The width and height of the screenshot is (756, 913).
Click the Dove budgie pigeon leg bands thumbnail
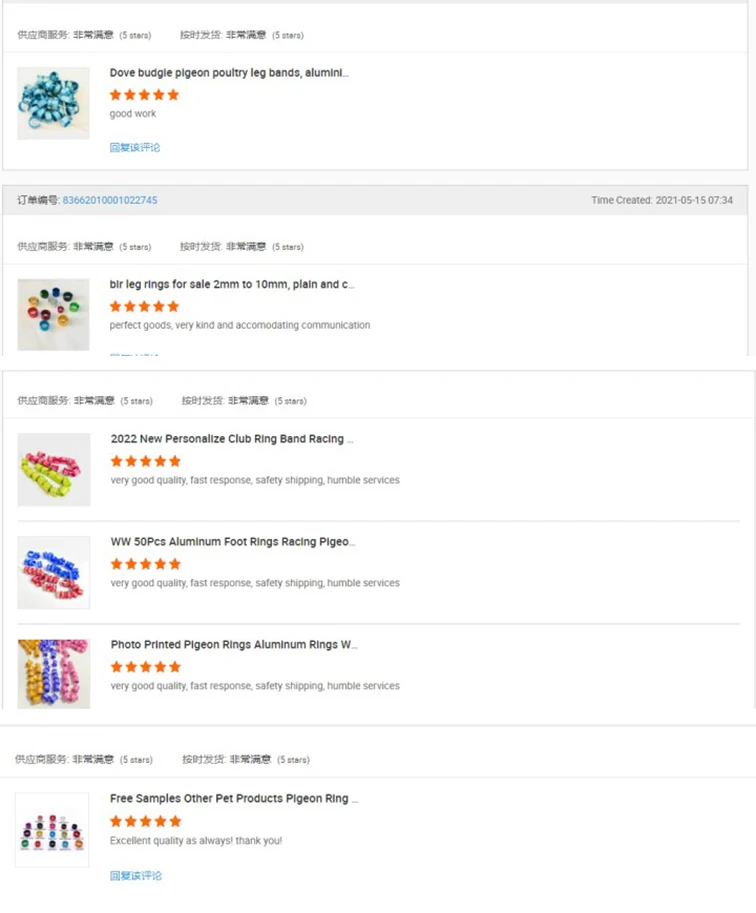pos(53,103)
